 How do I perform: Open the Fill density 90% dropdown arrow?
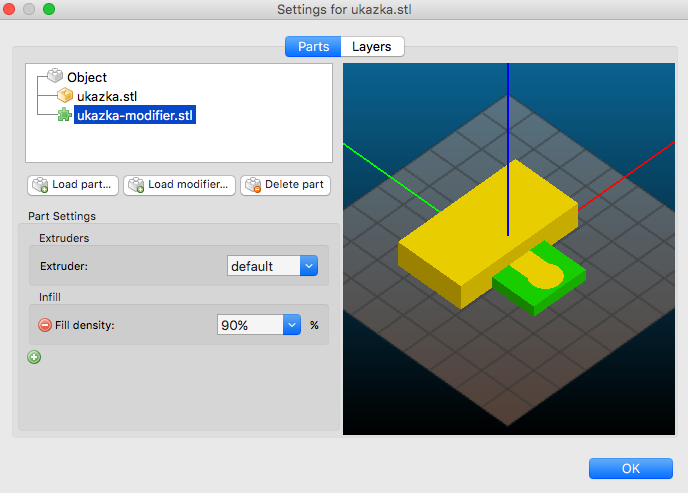tap(292, 325)
